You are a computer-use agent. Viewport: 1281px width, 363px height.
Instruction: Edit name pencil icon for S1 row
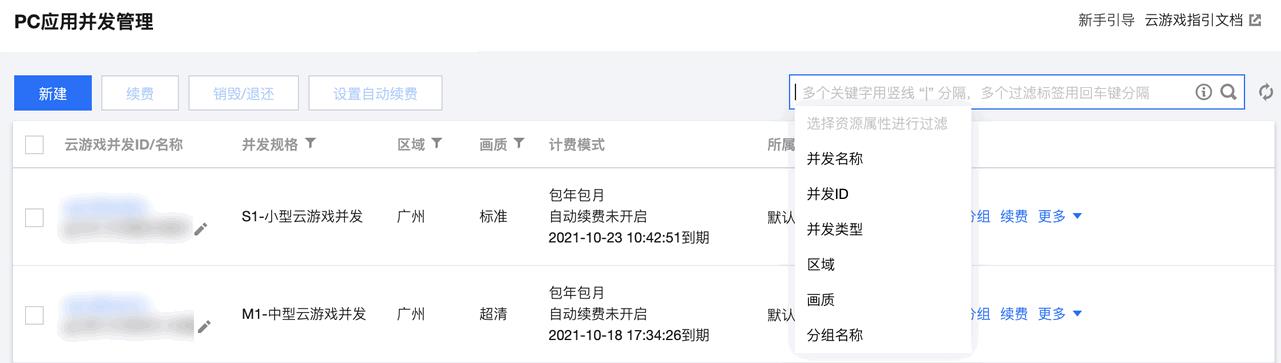coord(201,229)
